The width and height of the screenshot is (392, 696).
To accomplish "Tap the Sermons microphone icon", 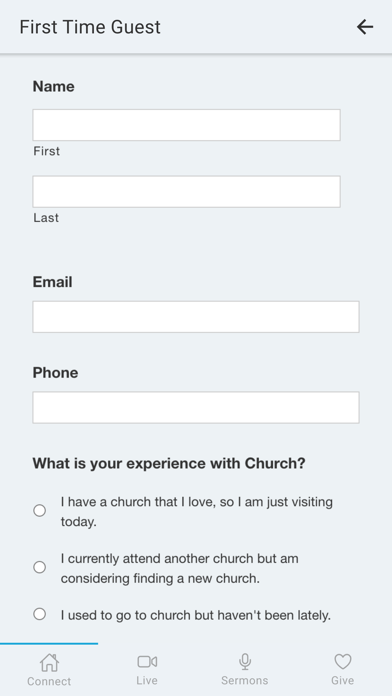I will (x=245, y=662).
